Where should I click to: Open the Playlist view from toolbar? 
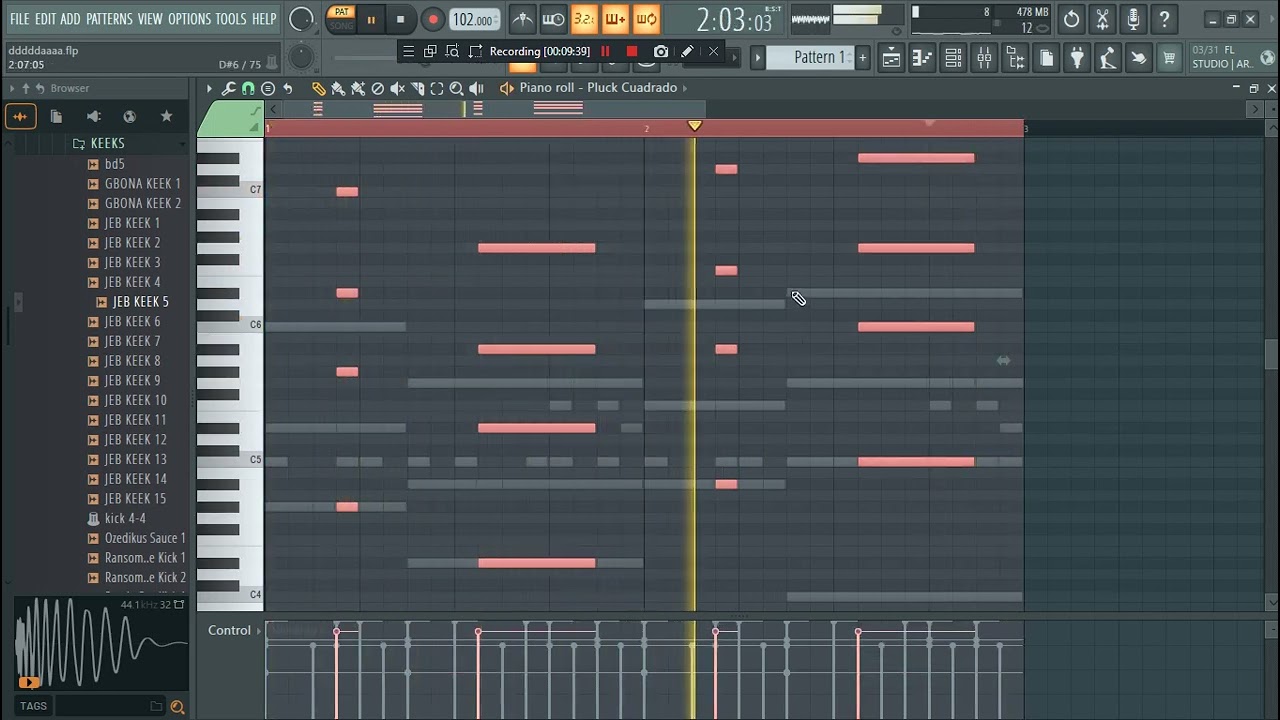[x=891, y=58]
